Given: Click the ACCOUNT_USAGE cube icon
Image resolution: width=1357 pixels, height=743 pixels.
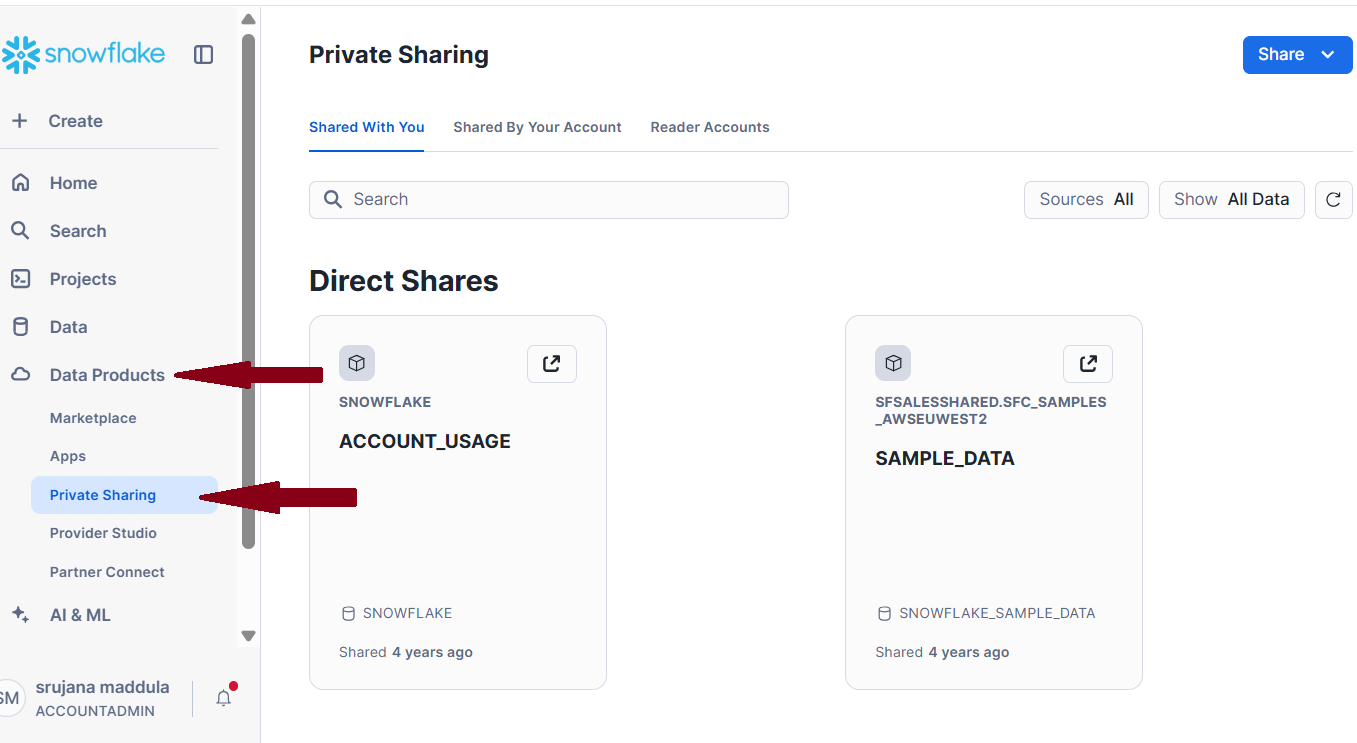Looking at the screenshot, I should click(x=357, y=363).
